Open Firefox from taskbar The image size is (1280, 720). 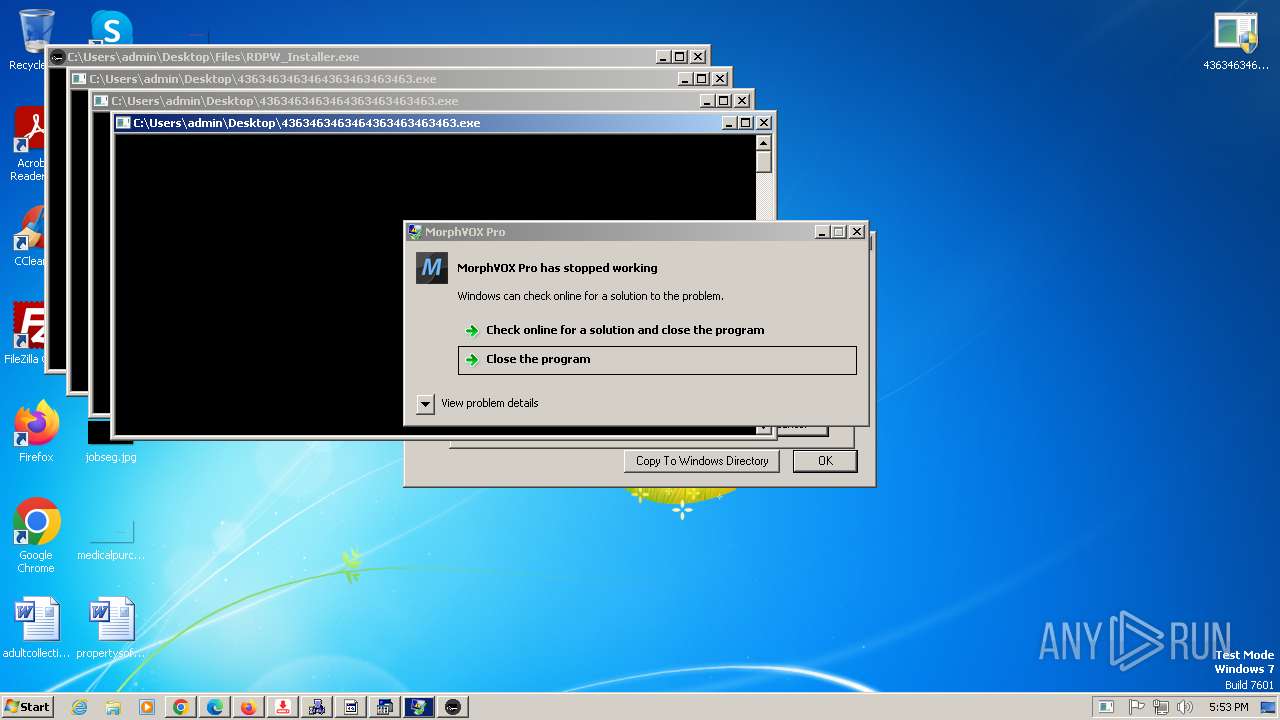coord(249,707)
